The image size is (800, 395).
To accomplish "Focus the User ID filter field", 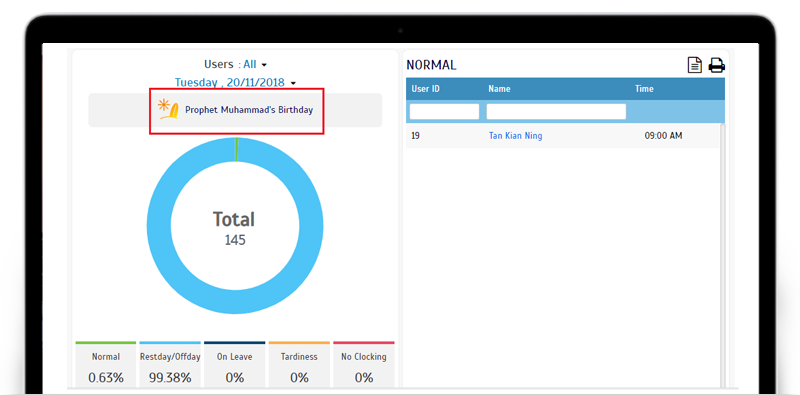I will pos(444,112).
